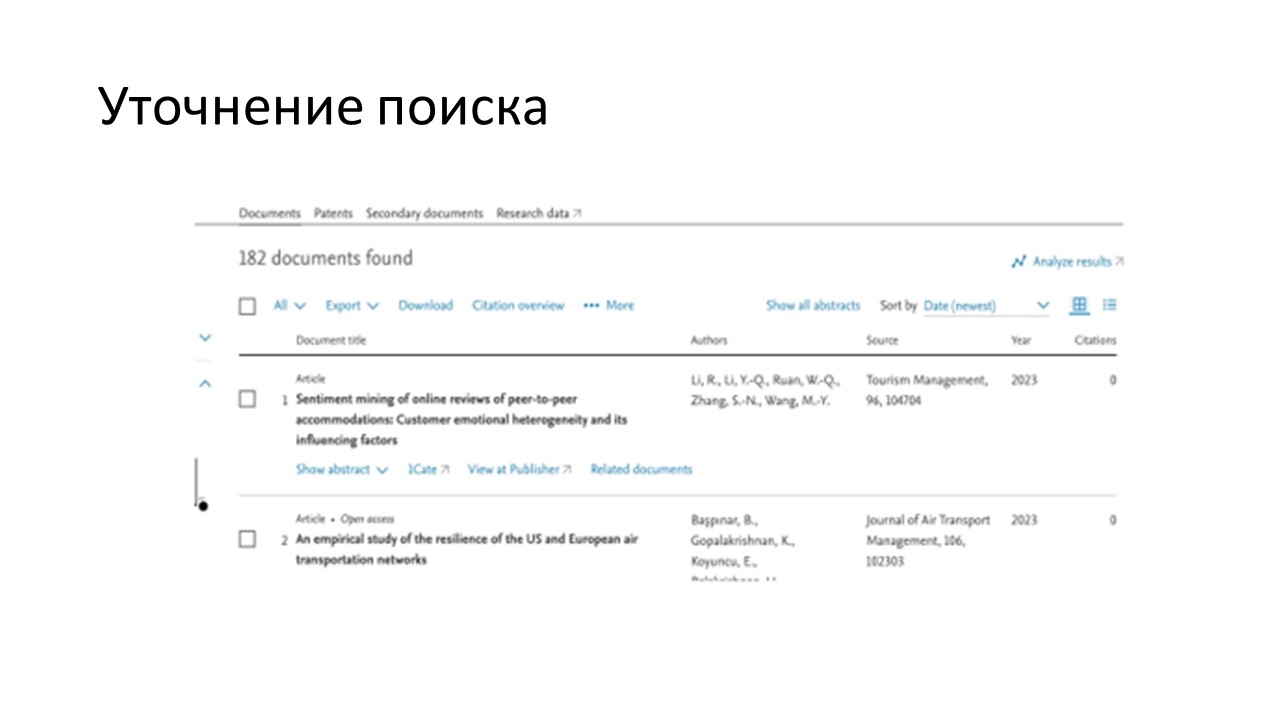Open View at Publisher external link
Screen dimensions: 1280x720
[519, 469]
